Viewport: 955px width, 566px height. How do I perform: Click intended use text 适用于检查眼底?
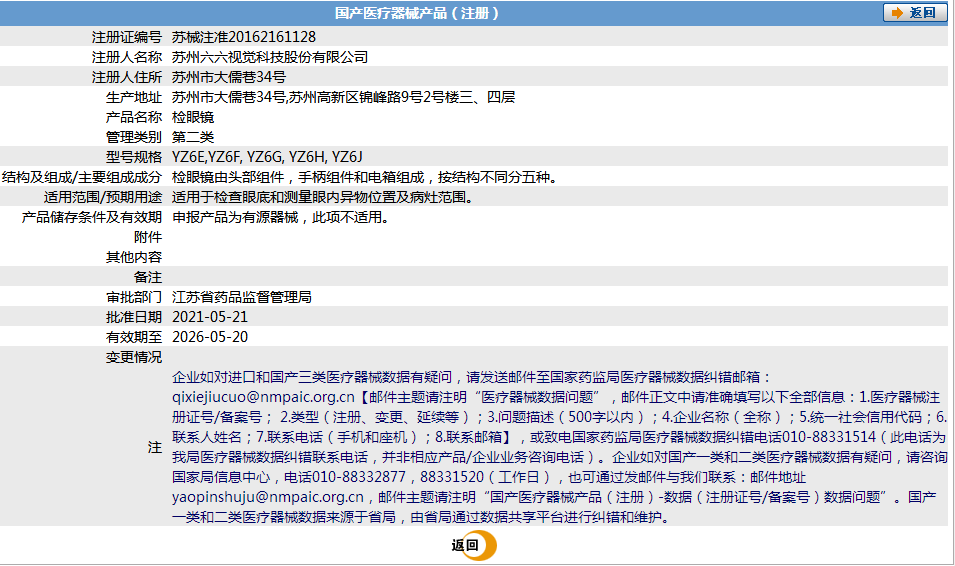point(323,197)
